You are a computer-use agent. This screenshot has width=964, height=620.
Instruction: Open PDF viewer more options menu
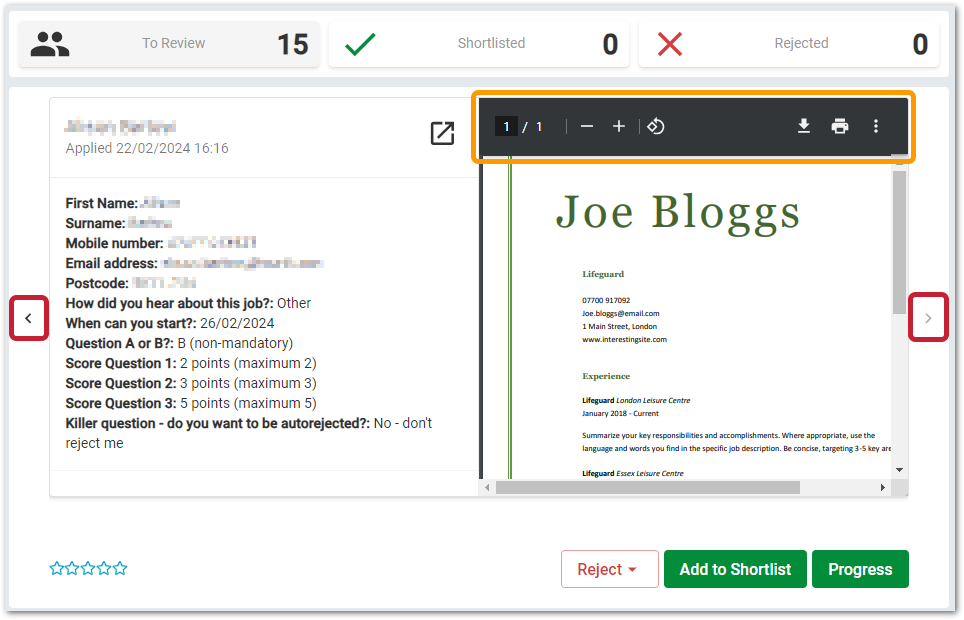(876, 126)
